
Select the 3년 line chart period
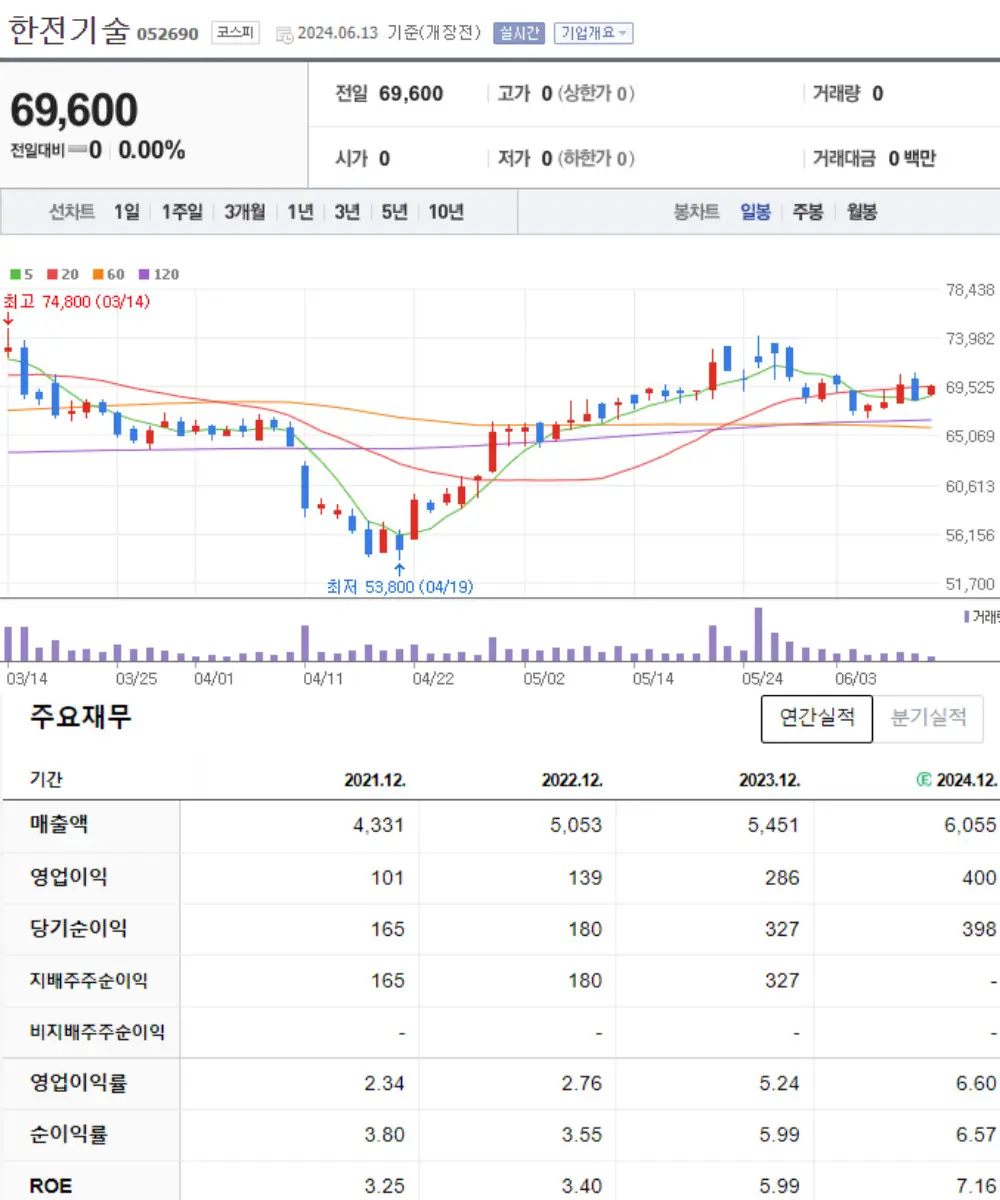pyautogui.click(x=347, y=212)
